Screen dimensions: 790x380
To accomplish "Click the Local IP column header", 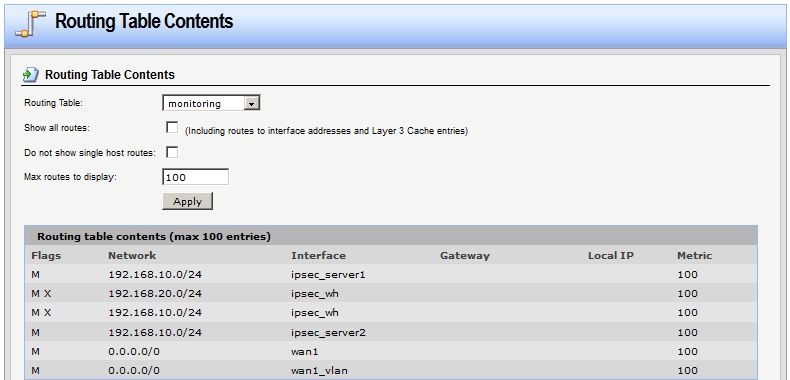I will click(x=611, y=256).
